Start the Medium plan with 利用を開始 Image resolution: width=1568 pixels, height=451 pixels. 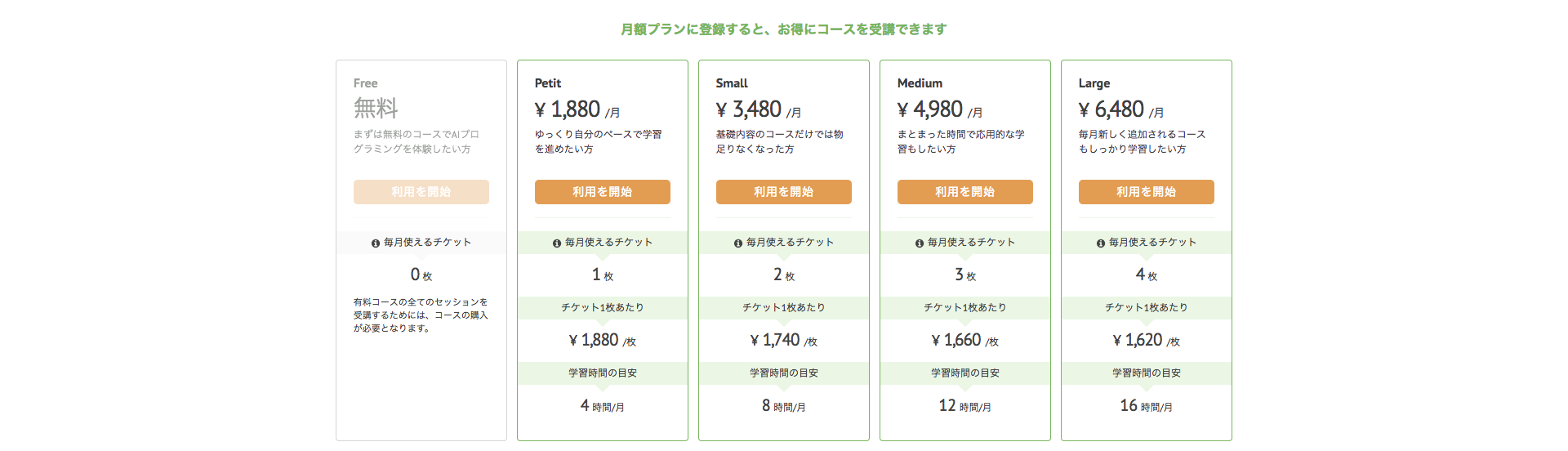coord(965,192)
